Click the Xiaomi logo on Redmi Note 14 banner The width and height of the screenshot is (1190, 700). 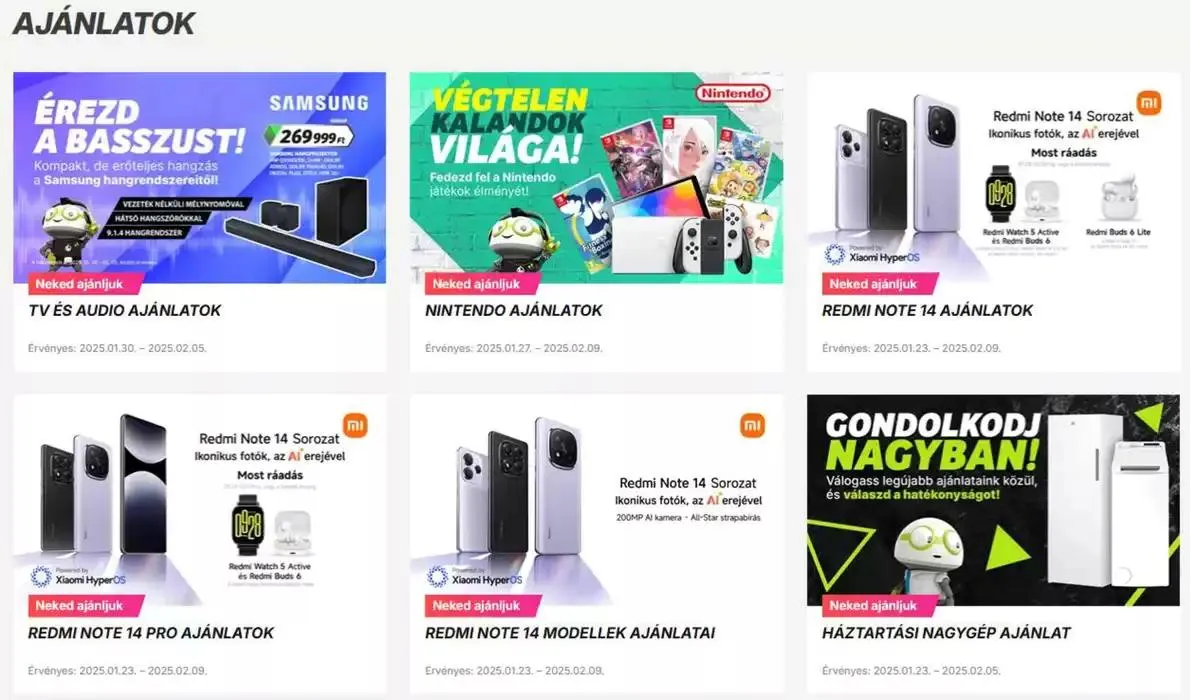(1149, 102)
